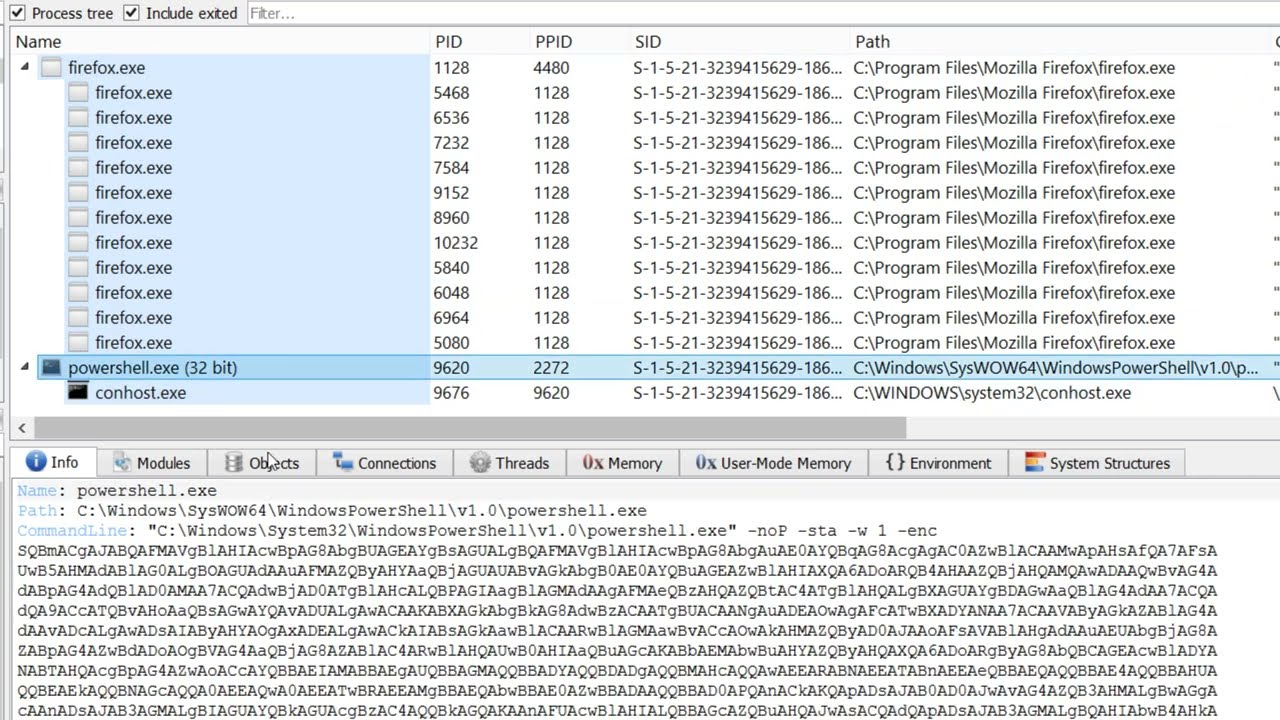Collapse the powershell.exe process tree
Screen dimensions: 1280x720
point(25,368)
